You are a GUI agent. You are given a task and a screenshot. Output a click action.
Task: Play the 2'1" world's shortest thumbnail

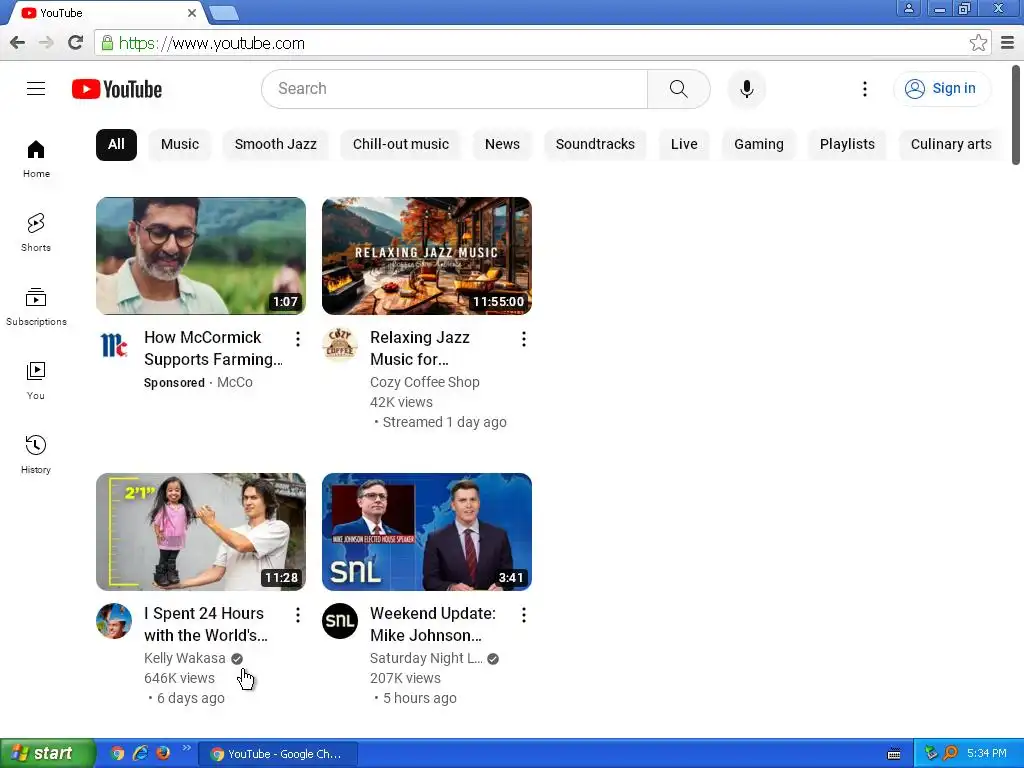point(200,532)
